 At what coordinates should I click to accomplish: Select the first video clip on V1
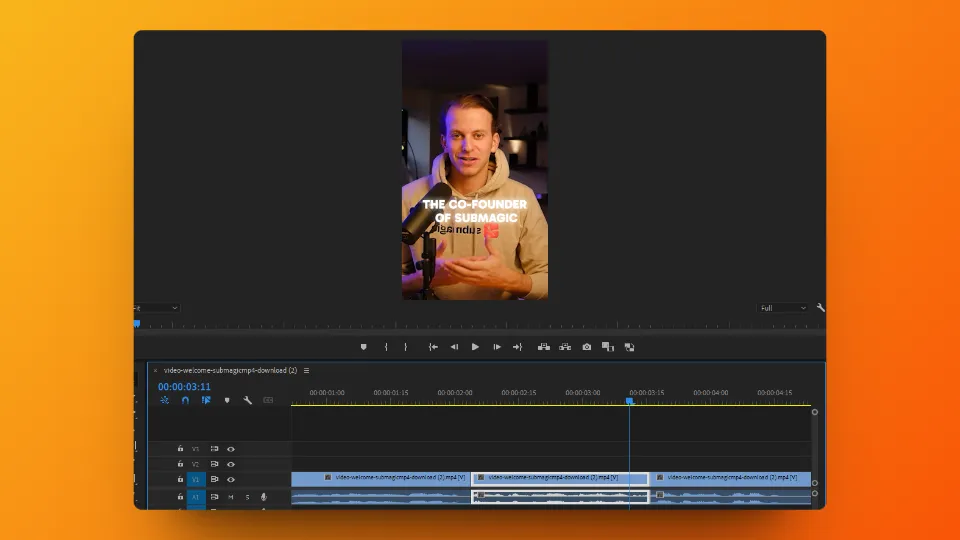pos(381,478)
